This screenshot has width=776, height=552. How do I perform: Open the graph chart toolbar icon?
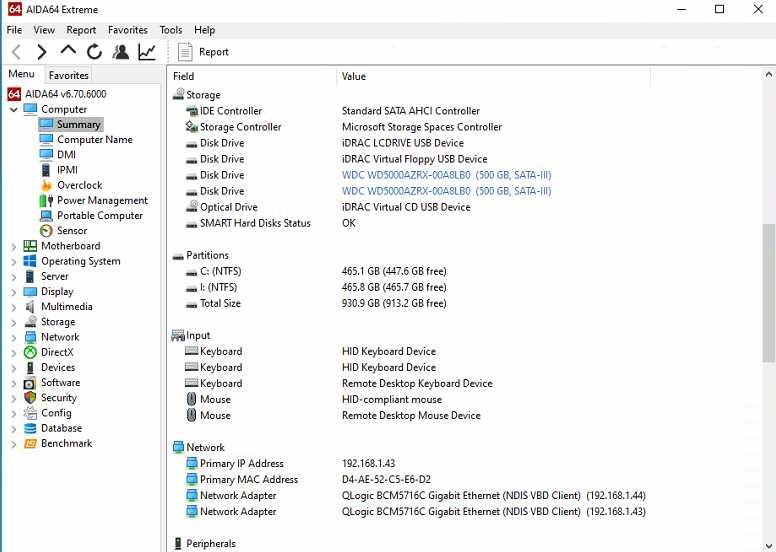pos(147,51)
